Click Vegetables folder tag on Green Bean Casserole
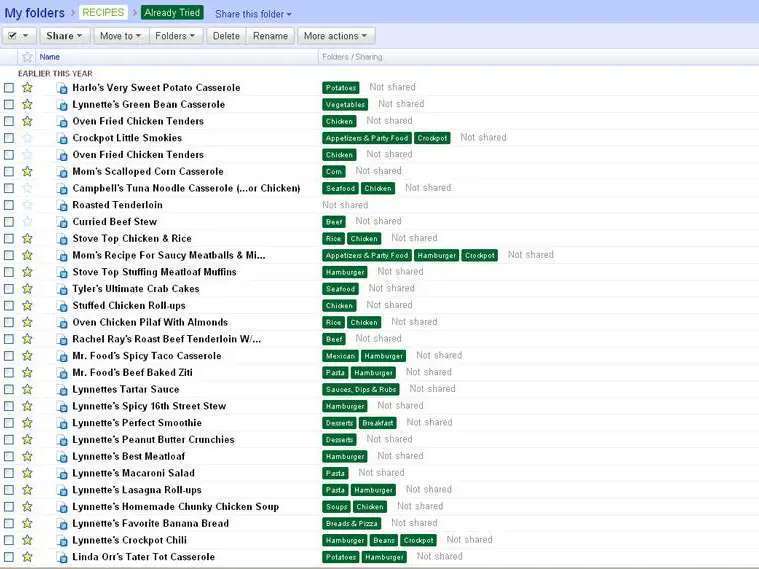This screenshot has height=569, width=759. 345,105
